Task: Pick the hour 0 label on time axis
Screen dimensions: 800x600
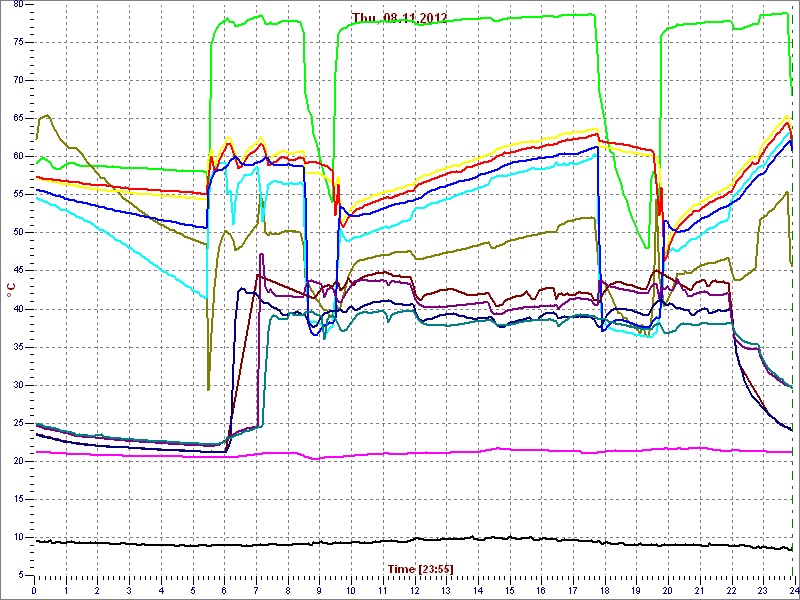Action: click(x=34, y=590)
